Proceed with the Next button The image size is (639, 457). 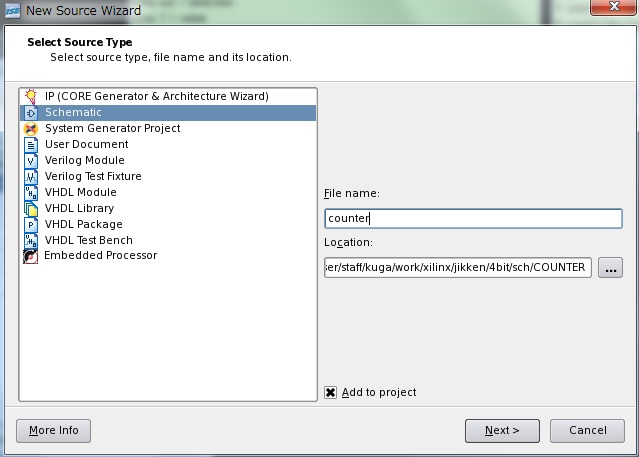click(502, 430)
